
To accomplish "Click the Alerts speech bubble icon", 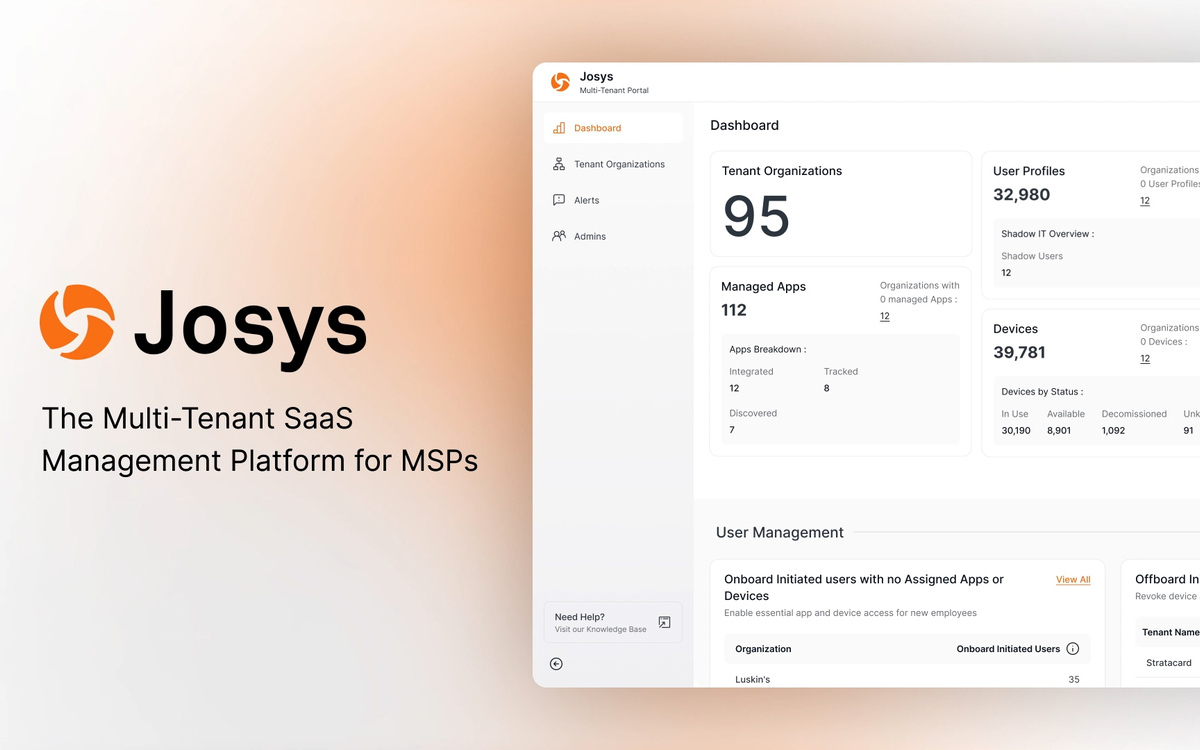I will (559, 200).
